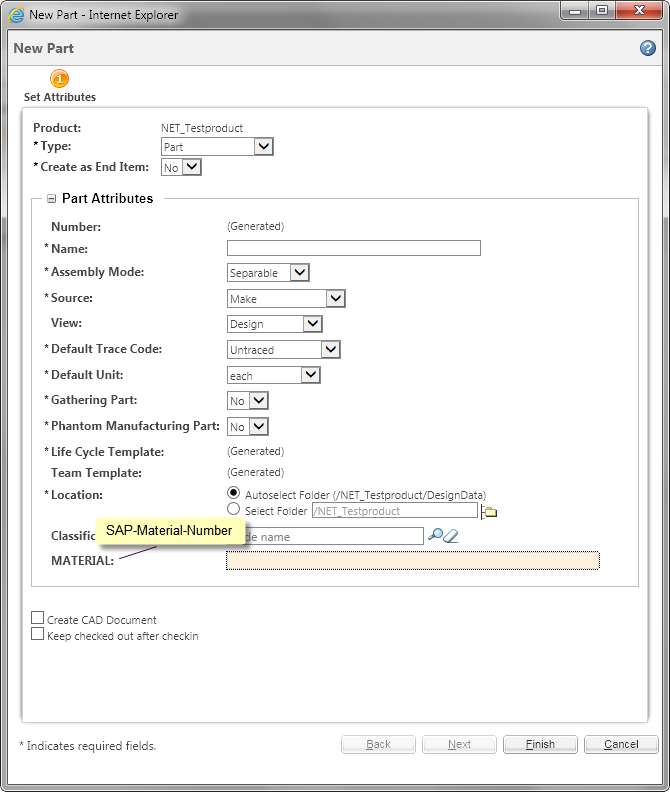This screenshot has height=792, width=670.
Task: Click the SAP-Material-Number tooltip
Action: coord(170,531)
